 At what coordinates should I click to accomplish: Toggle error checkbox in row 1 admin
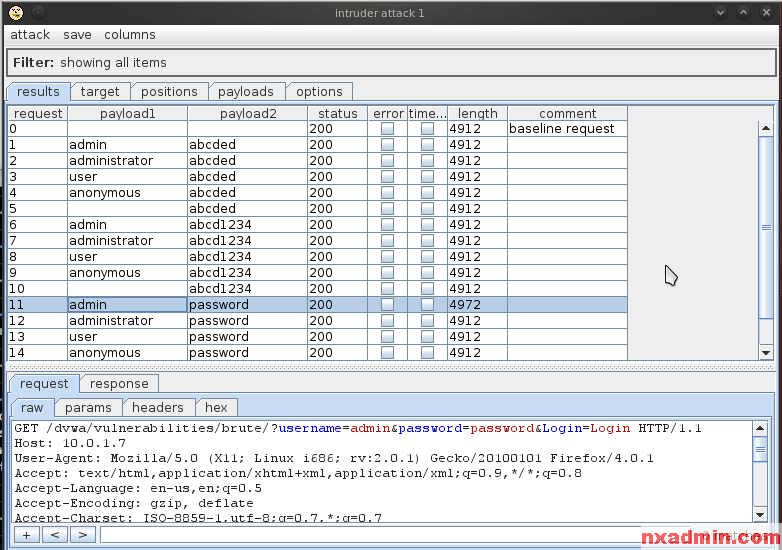(x=387, y=145)
